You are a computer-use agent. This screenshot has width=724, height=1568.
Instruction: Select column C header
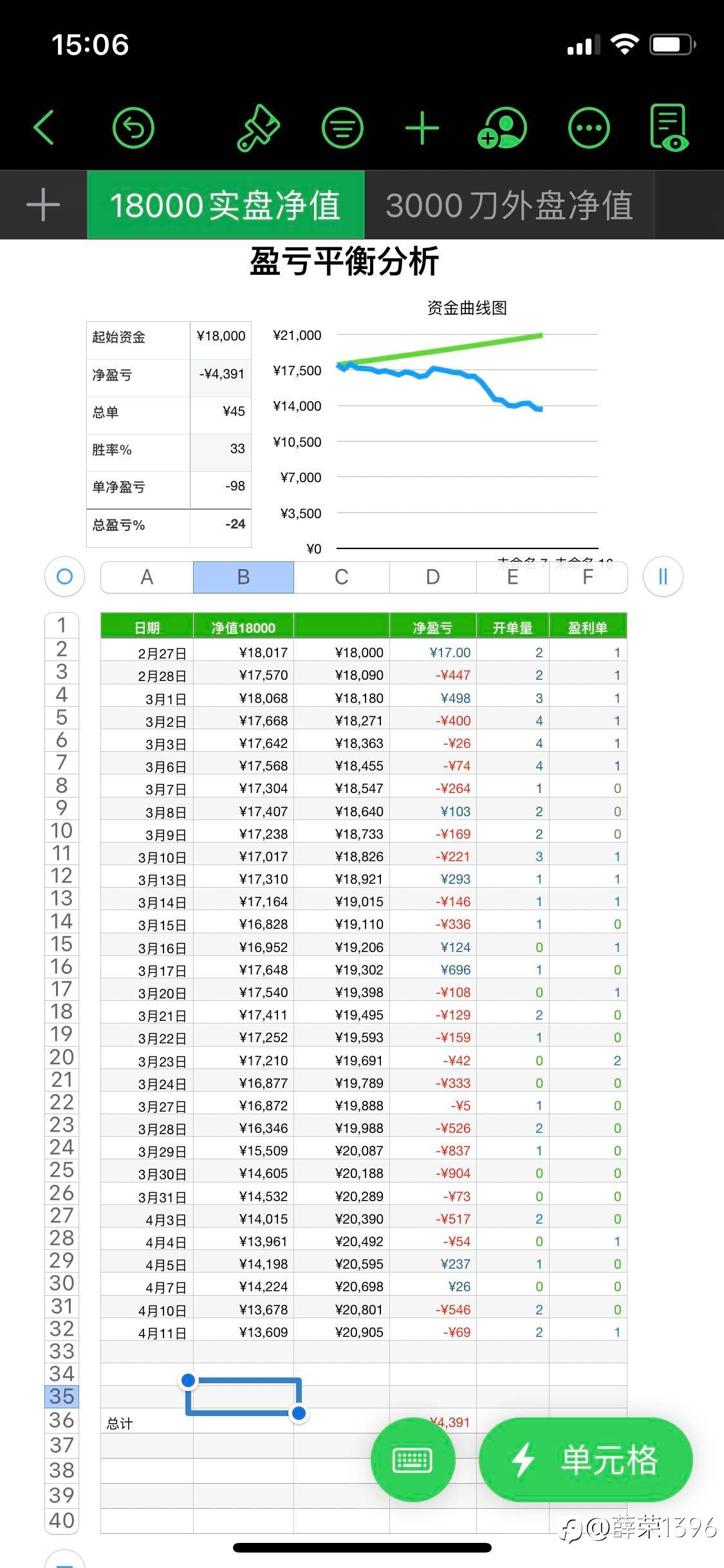[x=341, y=577]
